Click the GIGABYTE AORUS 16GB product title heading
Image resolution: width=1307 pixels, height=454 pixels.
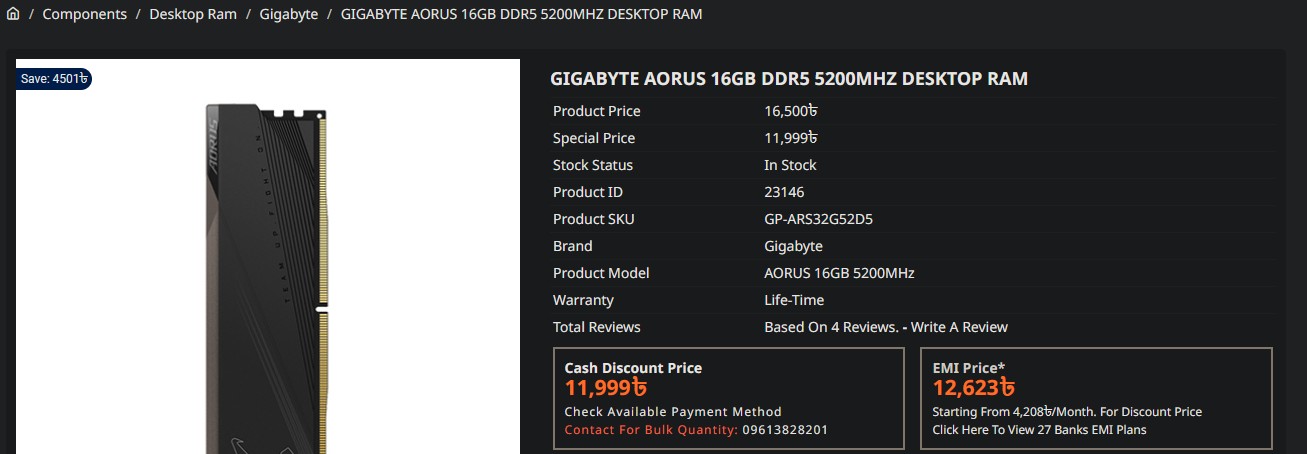click(788, 79)
